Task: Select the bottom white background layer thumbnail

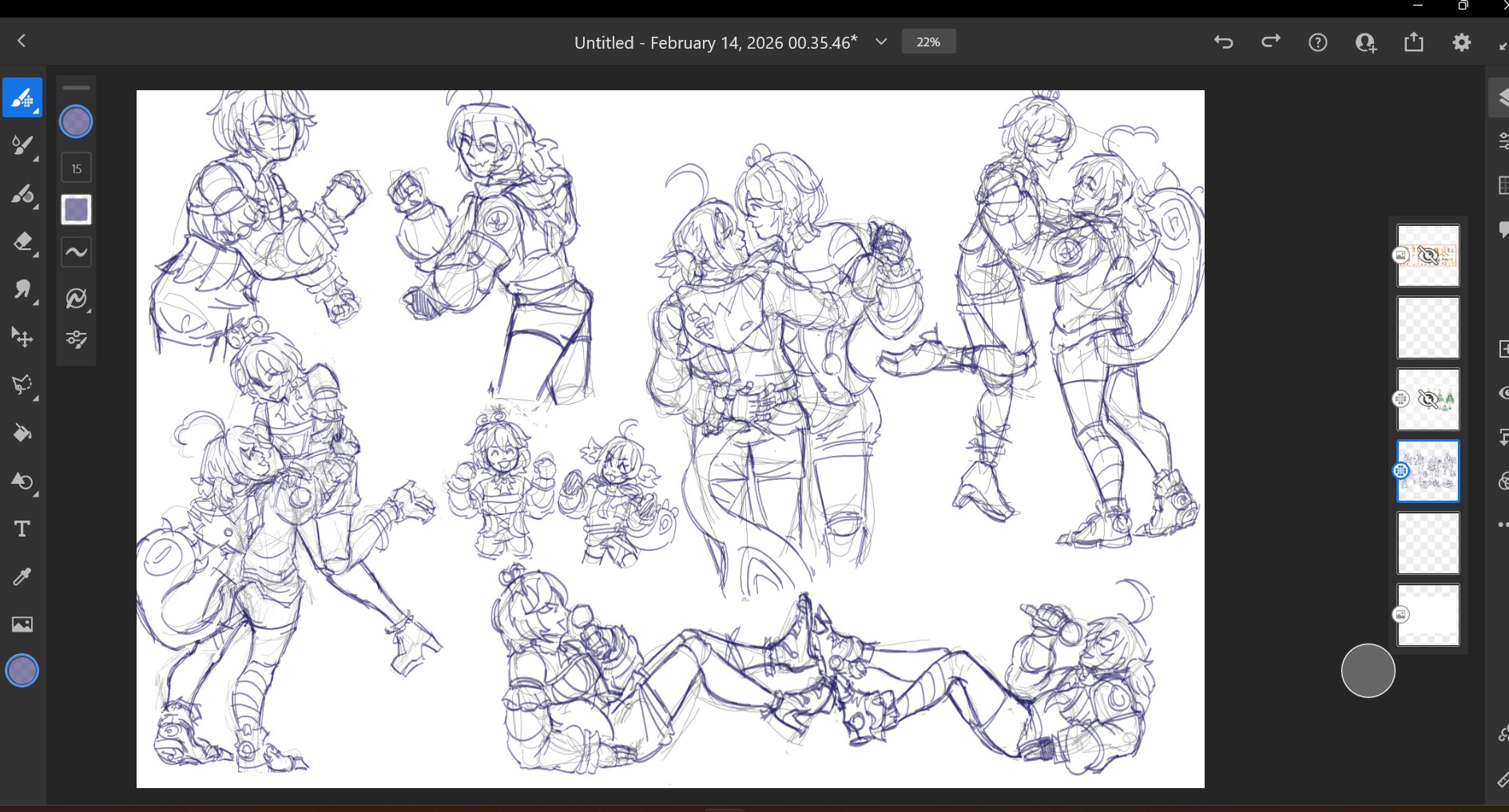Action: coord(1428,615)
